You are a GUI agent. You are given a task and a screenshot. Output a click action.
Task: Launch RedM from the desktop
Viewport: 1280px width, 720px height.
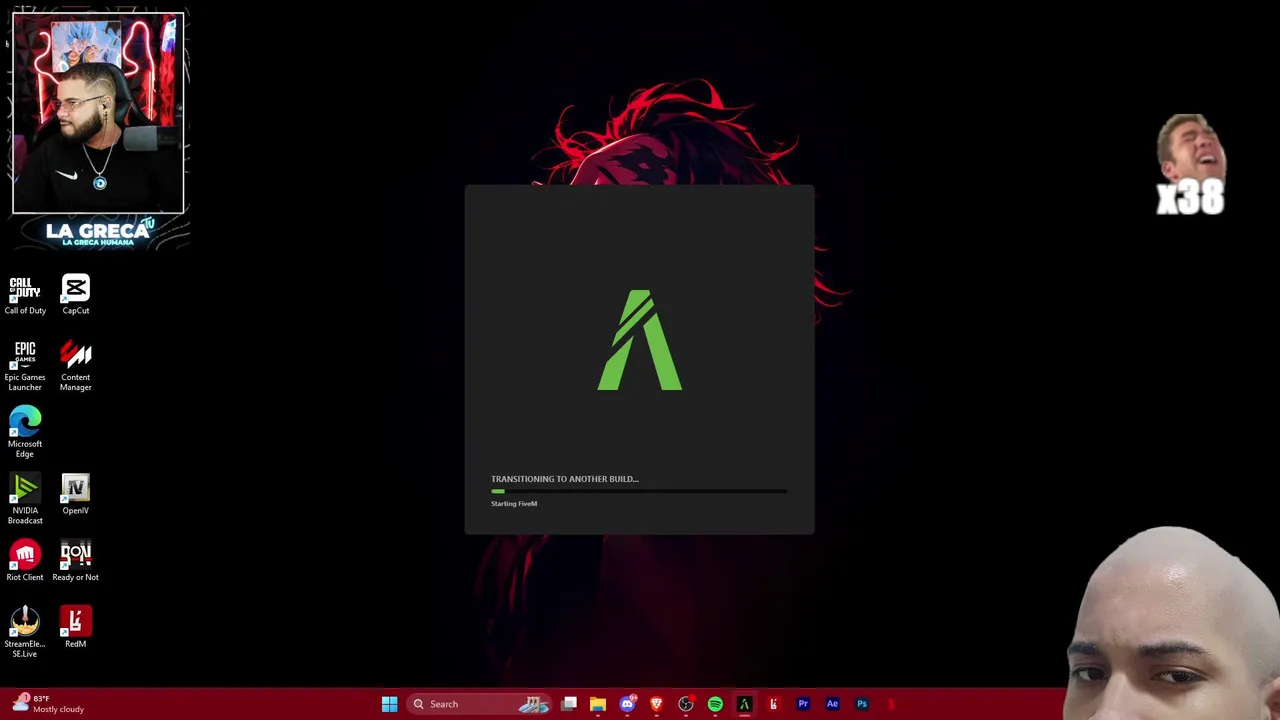click(x=76, y=628)
